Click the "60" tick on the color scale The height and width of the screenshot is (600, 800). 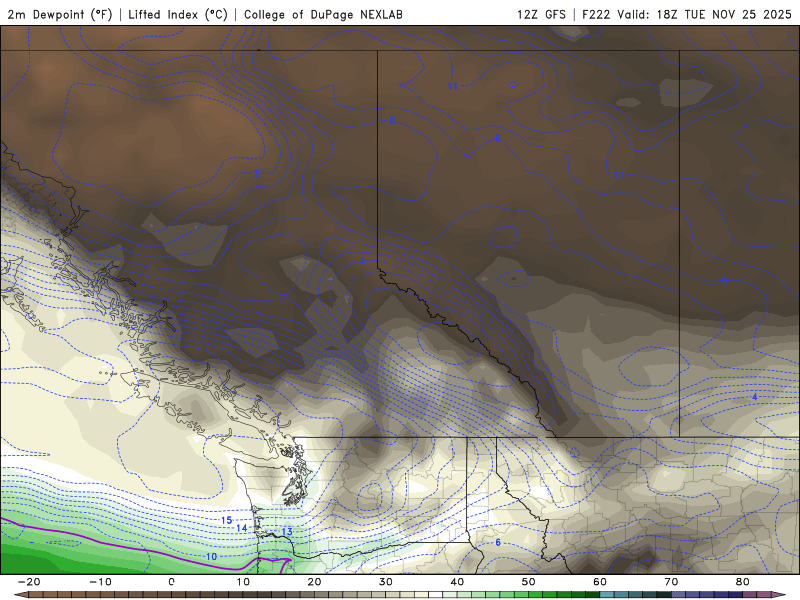(600, 582)
